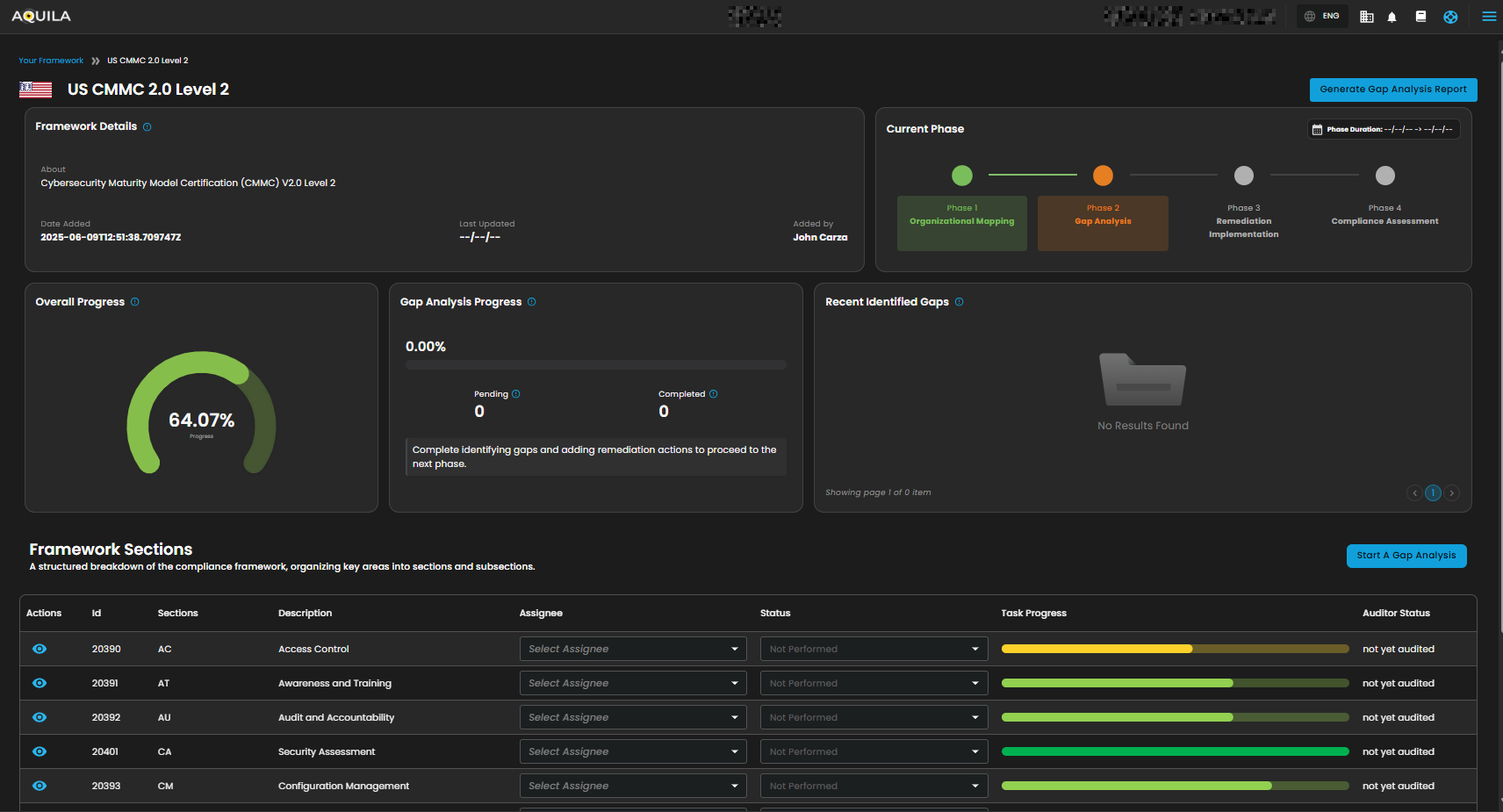
Task: Click Start A Gap Analysis button
Action: (x=1406, y=556)
